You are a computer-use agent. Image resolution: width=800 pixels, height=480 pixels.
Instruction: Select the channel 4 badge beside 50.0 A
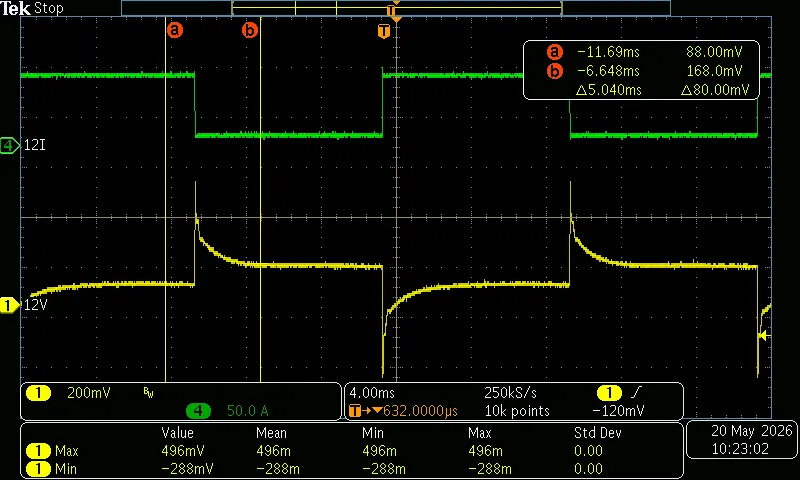[x=198, y=411]
